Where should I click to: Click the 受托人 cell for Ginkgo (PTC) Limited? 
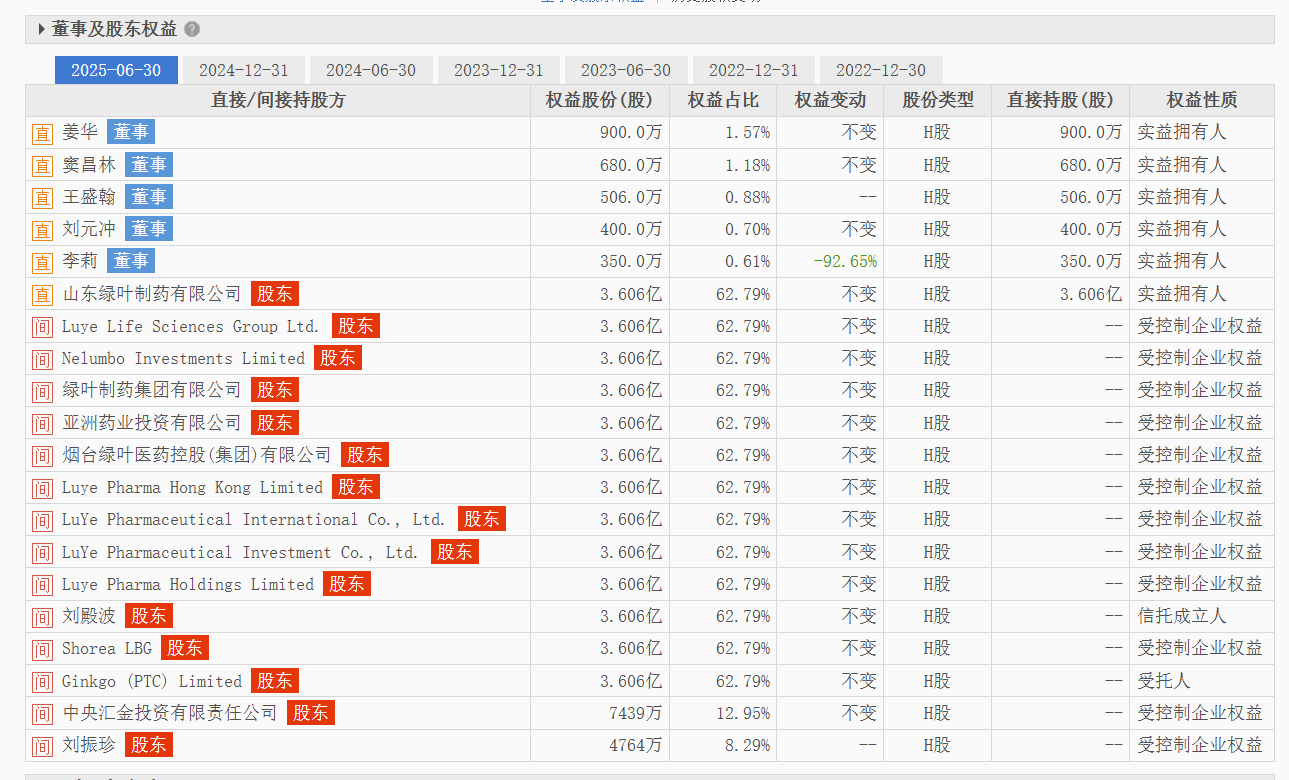click(x=1164, y=681)
